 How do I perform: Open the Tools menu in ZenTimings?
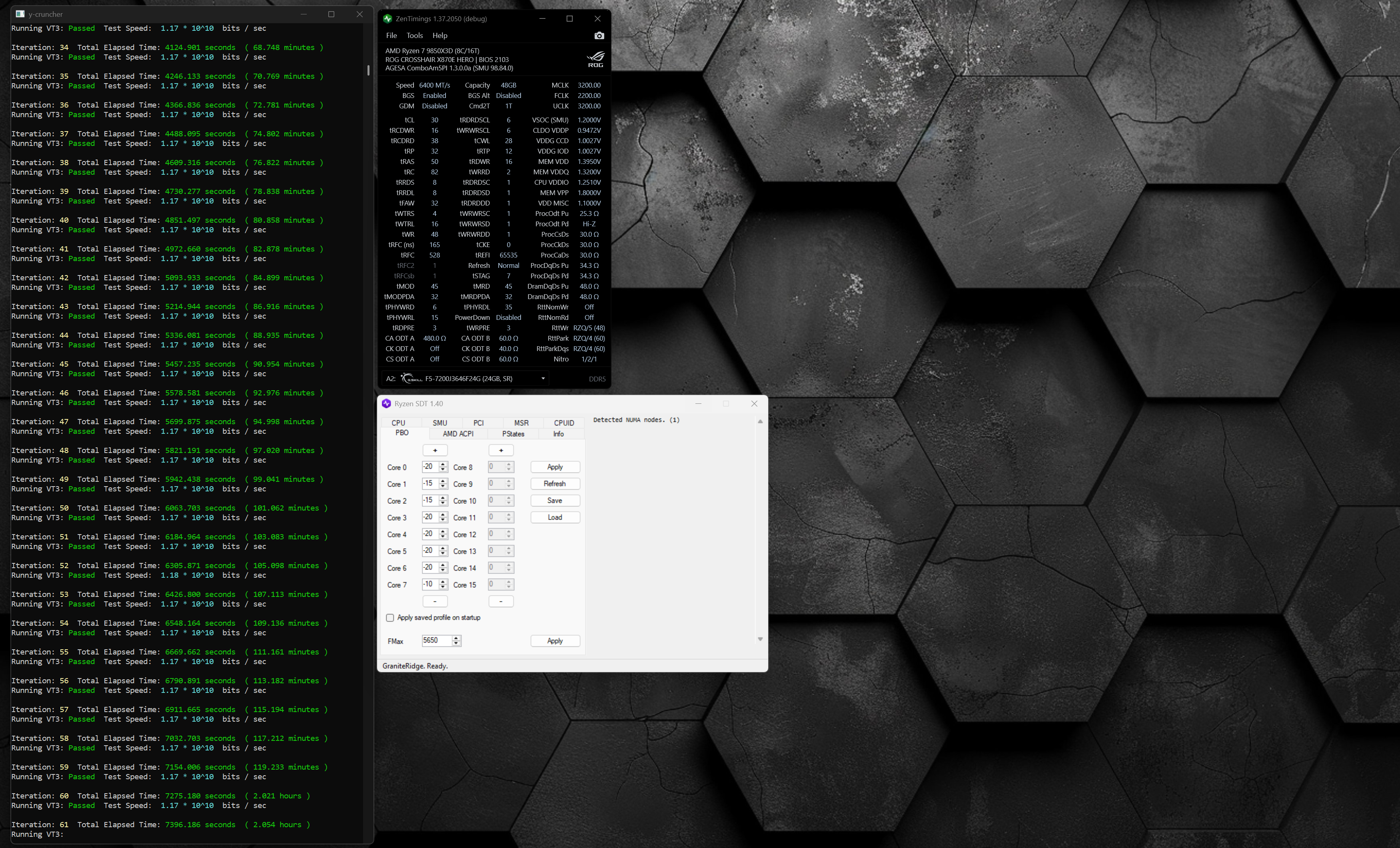pyautogui.click(x=414, y=35)
